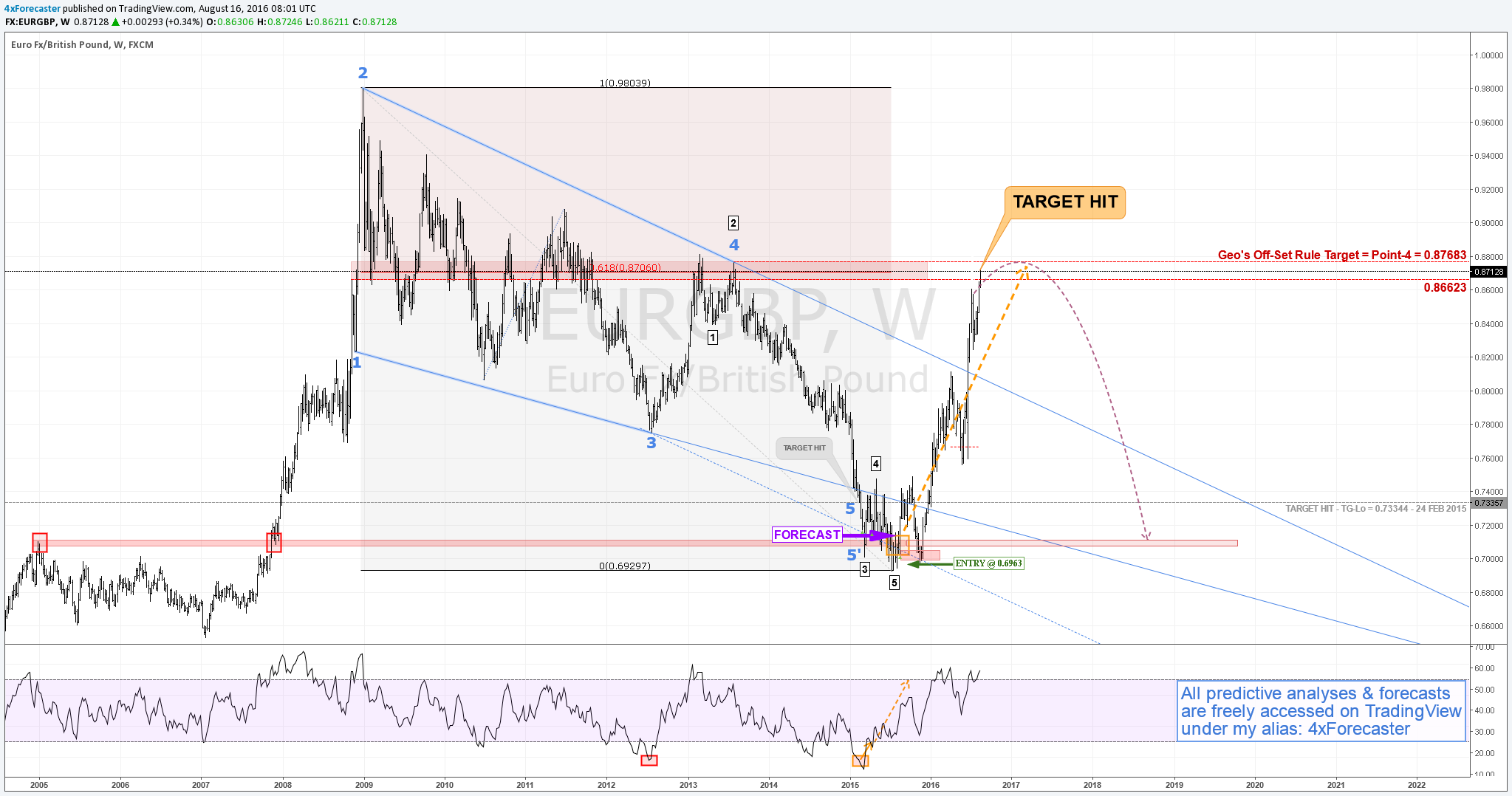Click 'TARGET HIT - TG-Lo = 0.73344' note
This screenshot has width=1512, height=796.
tap(1375, 509)
